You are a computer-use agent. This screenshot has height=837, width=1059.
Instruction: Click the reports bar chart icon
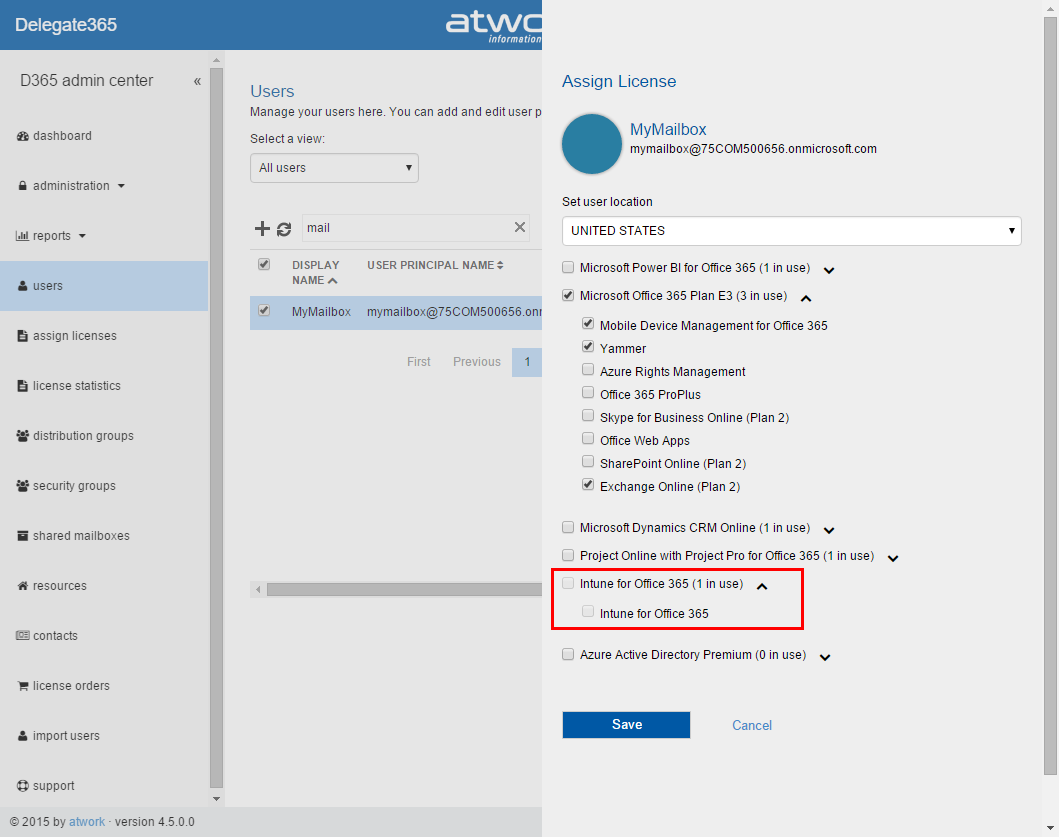pyautogui.click(x=22, y=236)
